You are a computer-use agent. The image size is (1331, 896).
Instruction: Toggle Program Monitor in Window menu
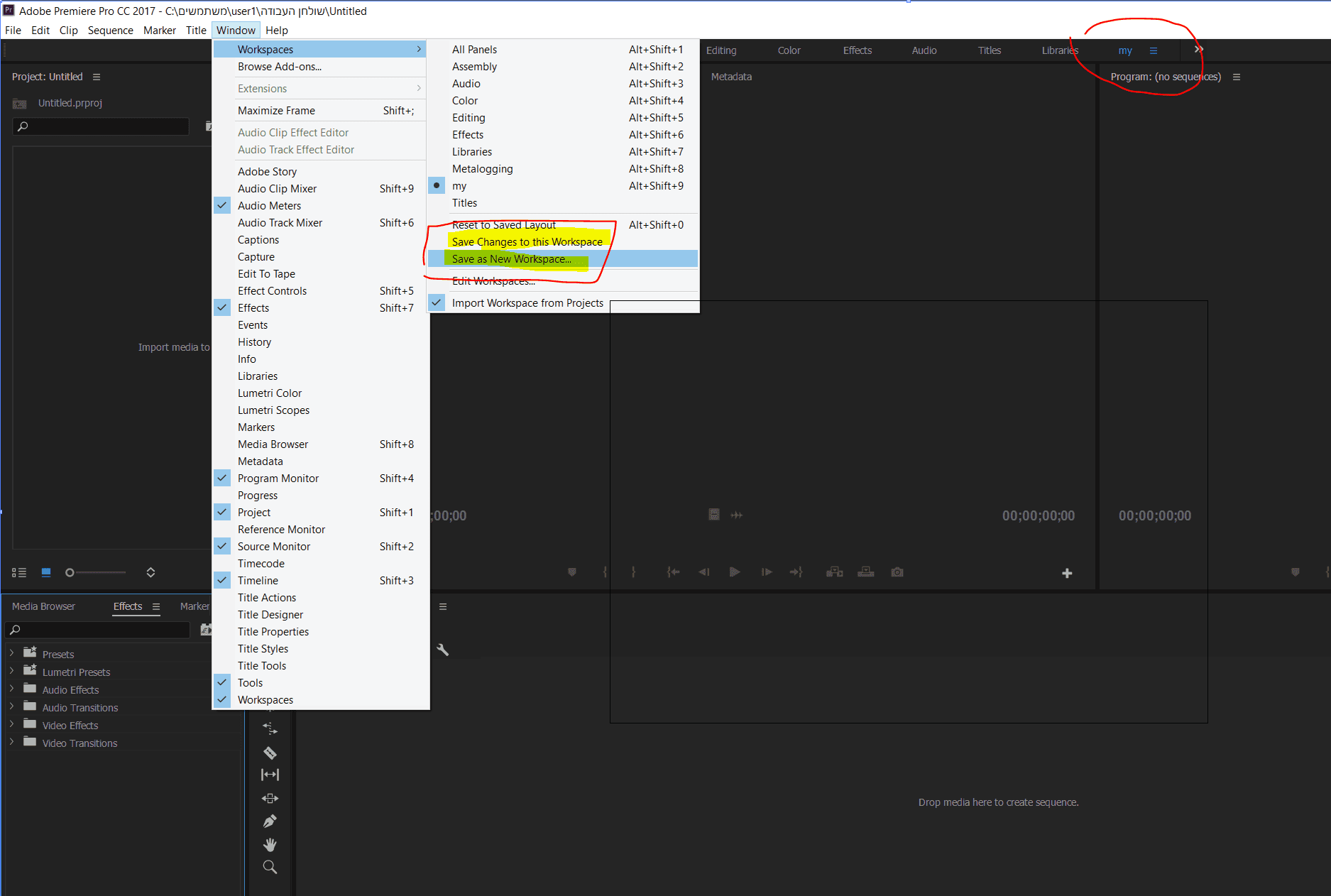point(321,479)
